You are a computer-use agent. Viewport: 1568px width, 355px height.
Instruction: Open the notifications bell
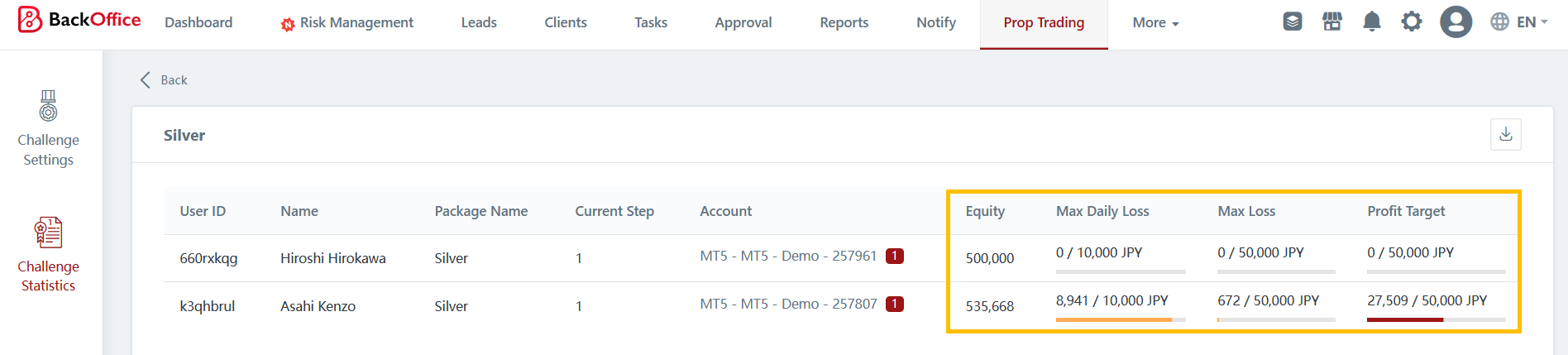pos(1371,22)
